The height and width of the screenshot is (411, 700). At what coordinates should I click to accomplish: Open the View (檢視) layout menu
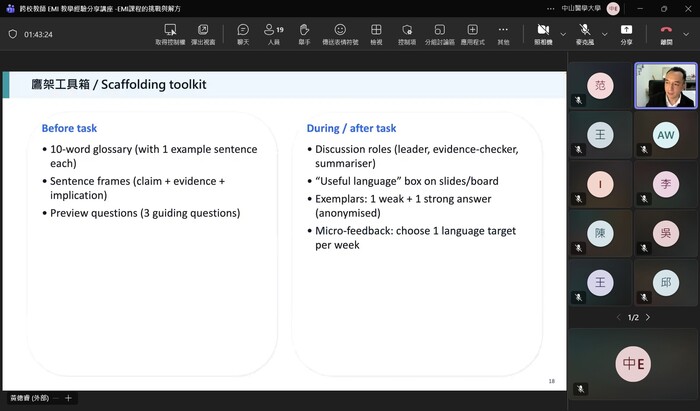pyautogui.click(x=376, y=30)
